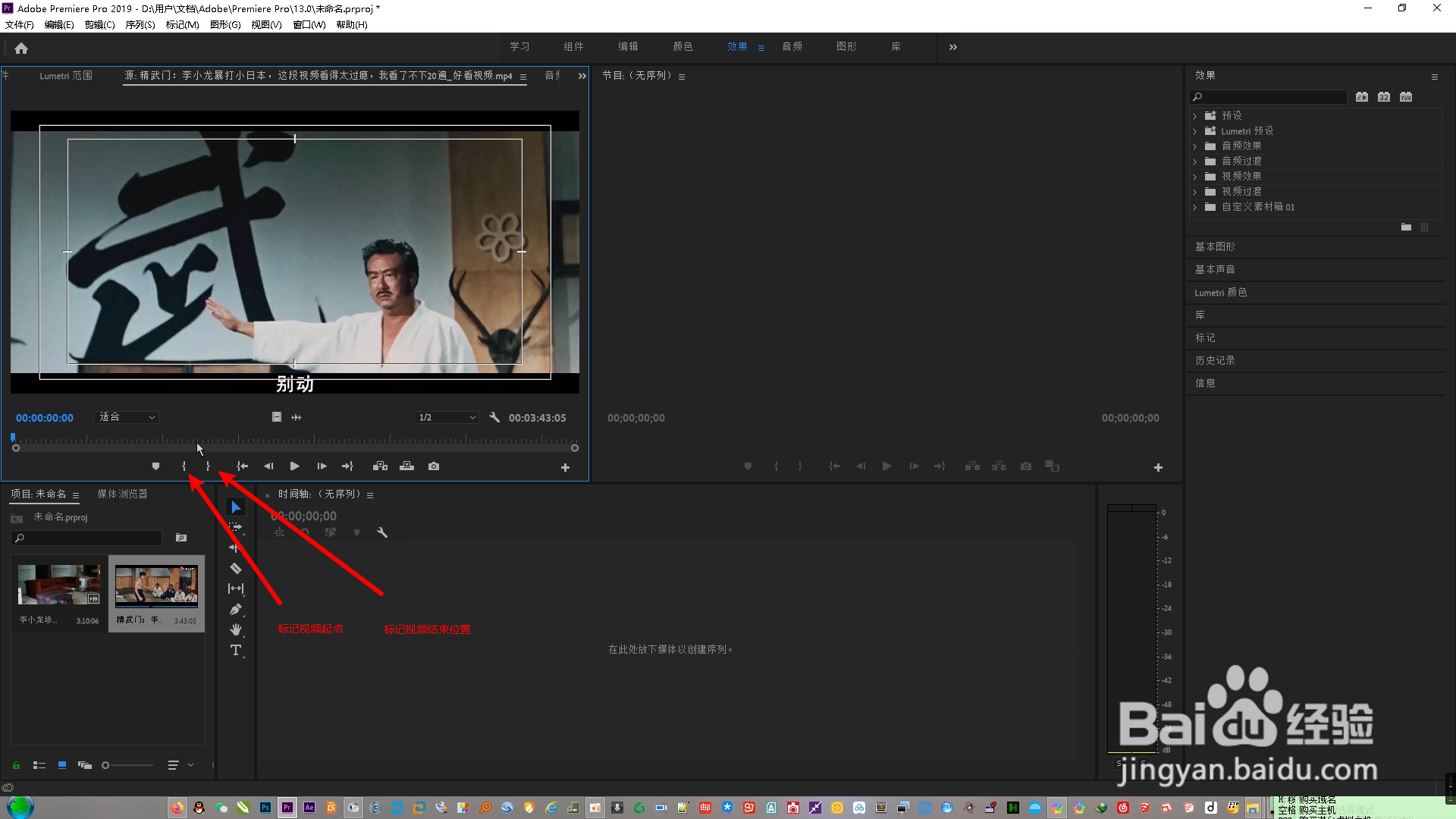Image resolution: width=1456 pixels, height=819 pixels.
Task: Add a marker in the source monitor
Action: (x=155, y=466)
